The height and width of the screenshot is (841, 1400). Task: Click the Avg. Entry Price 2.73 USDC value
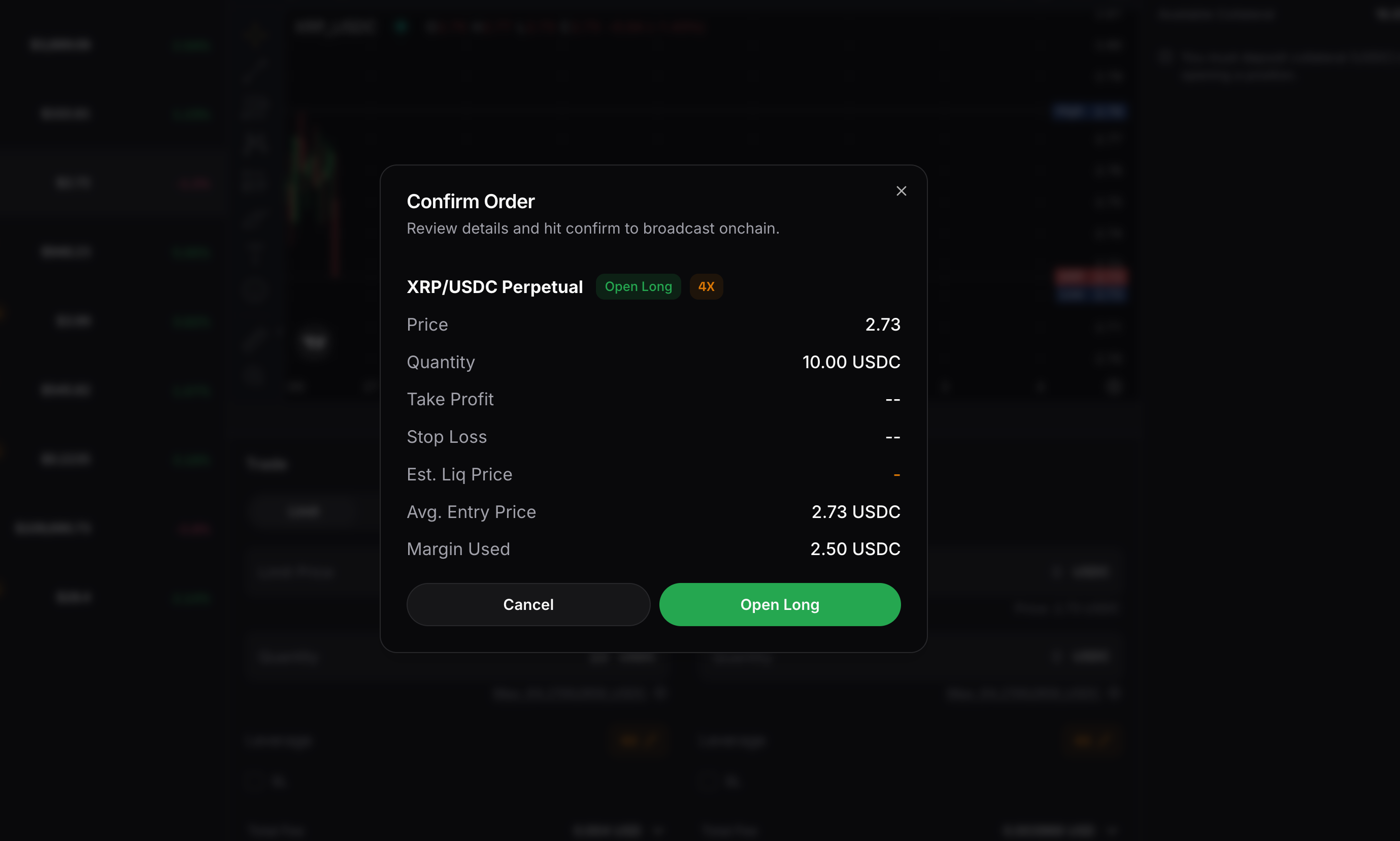856,512
